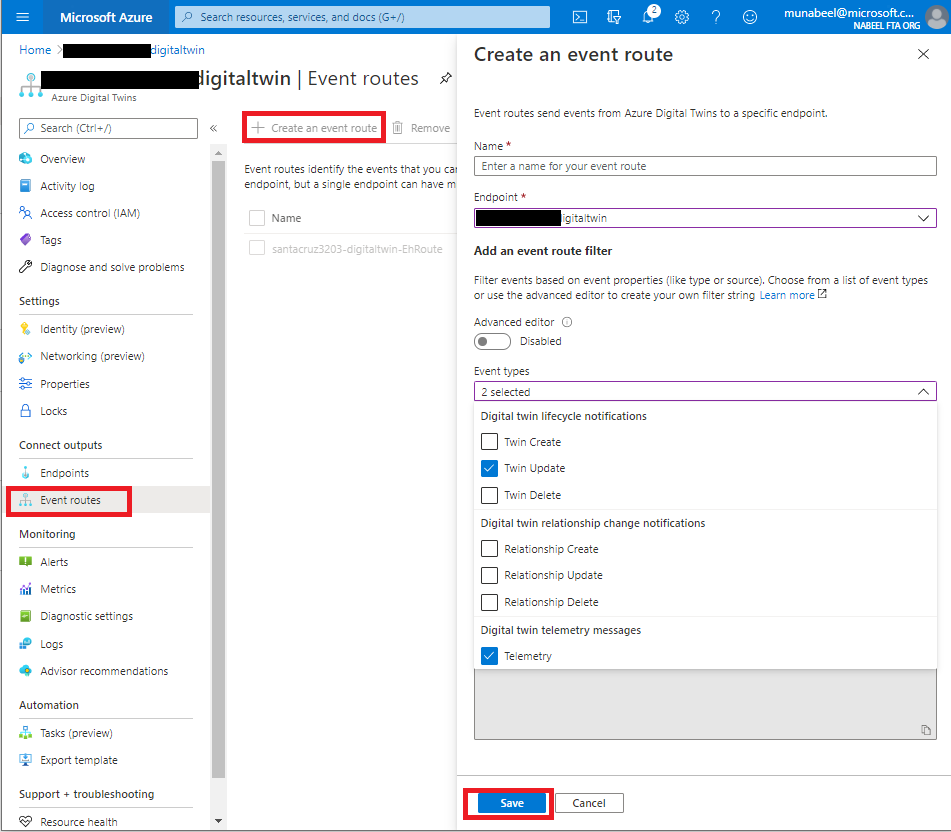The width and height of the screenshot is (951, 832).
Task: Go to Home breadcrumb
Action: coord(35,50)
